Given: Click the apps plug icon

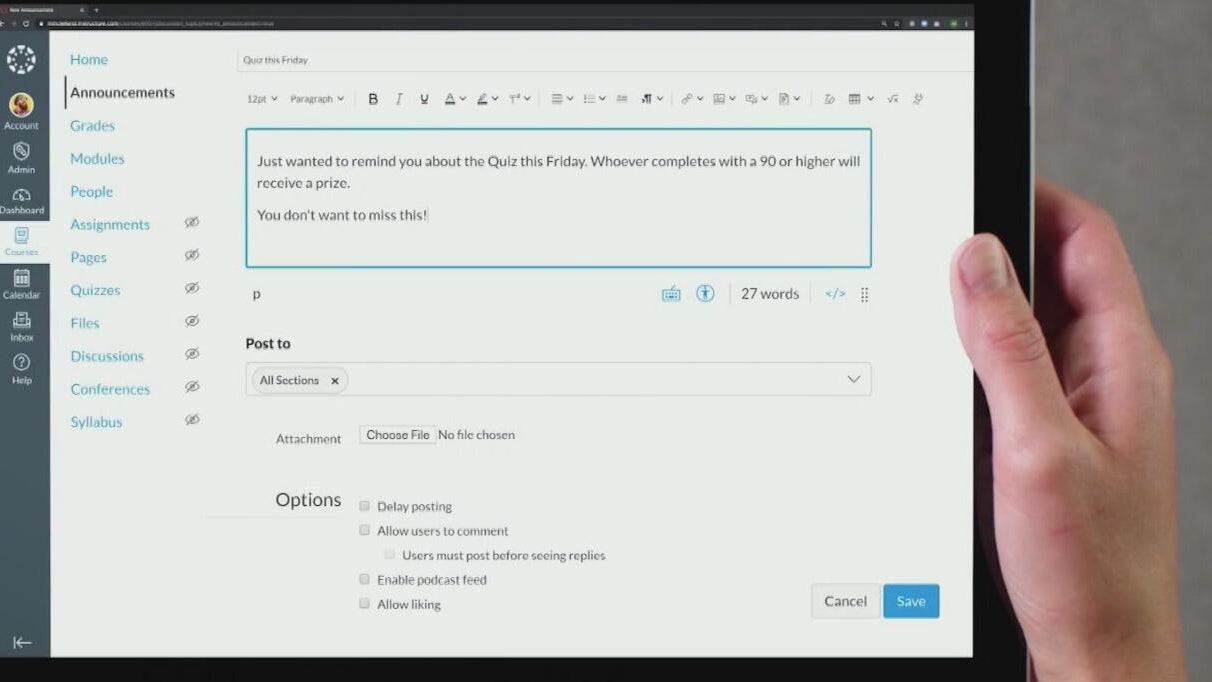Looking at the screenshot, I should click(918, 99).
